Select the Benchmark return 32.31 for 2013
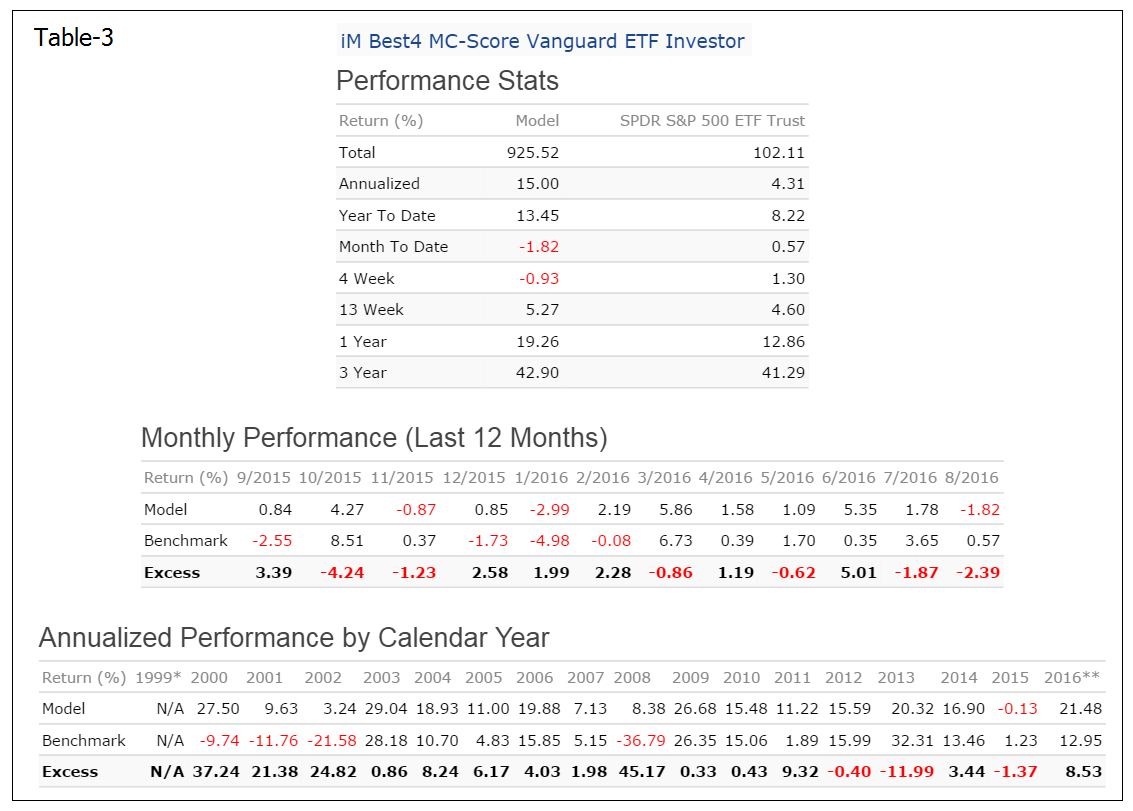 click(x=913, y=741)
